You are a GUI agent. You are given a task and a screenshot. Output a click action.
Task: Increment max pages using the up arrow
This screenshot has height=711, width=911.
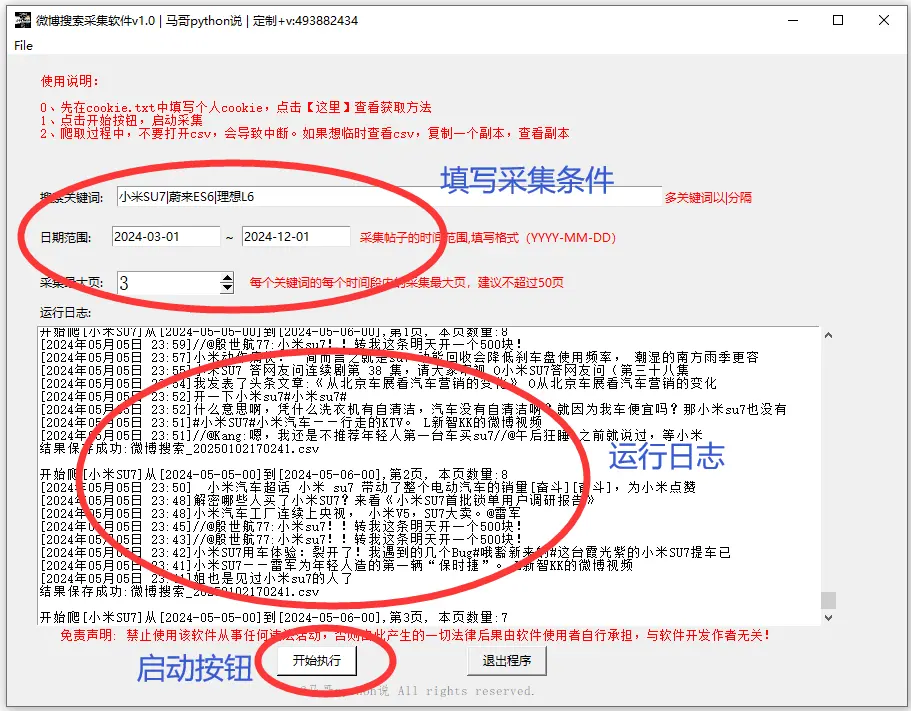click(x=225, y=278)
